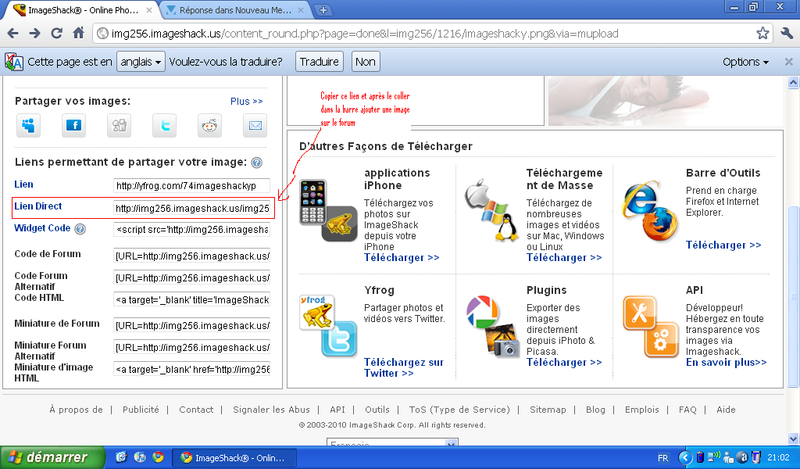Click the orange API tools icon
The image size is (800, 469).
tap(651, 326)
